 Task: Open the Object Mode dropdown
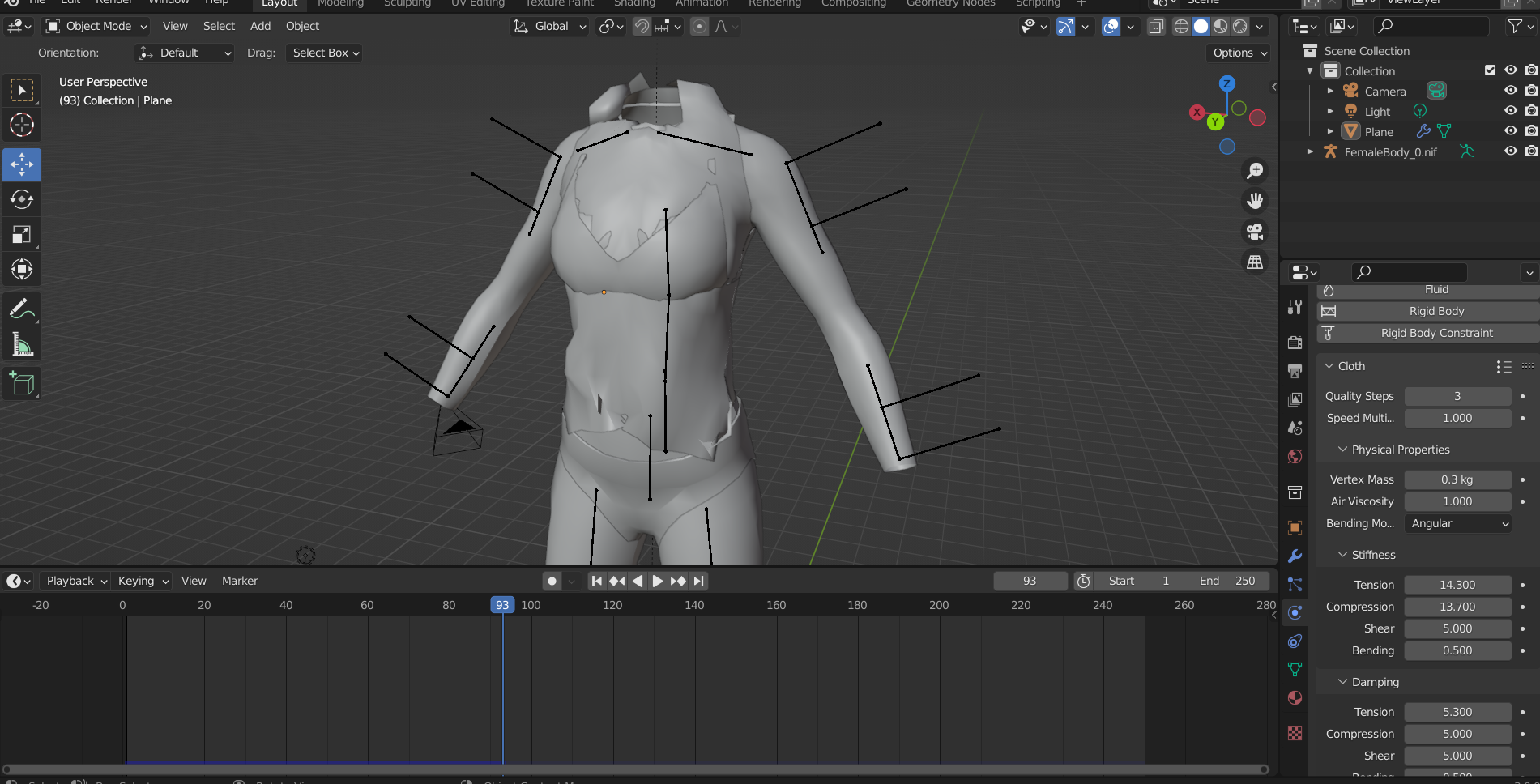pos(96,26)
